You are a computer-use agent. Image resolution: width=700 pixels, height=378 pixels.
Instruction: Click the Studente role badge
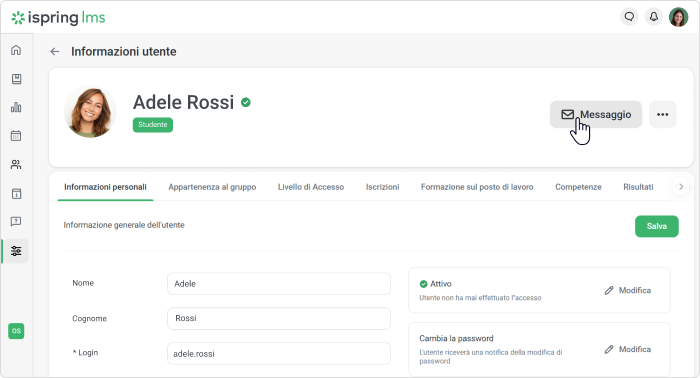[x=153, y=125]
